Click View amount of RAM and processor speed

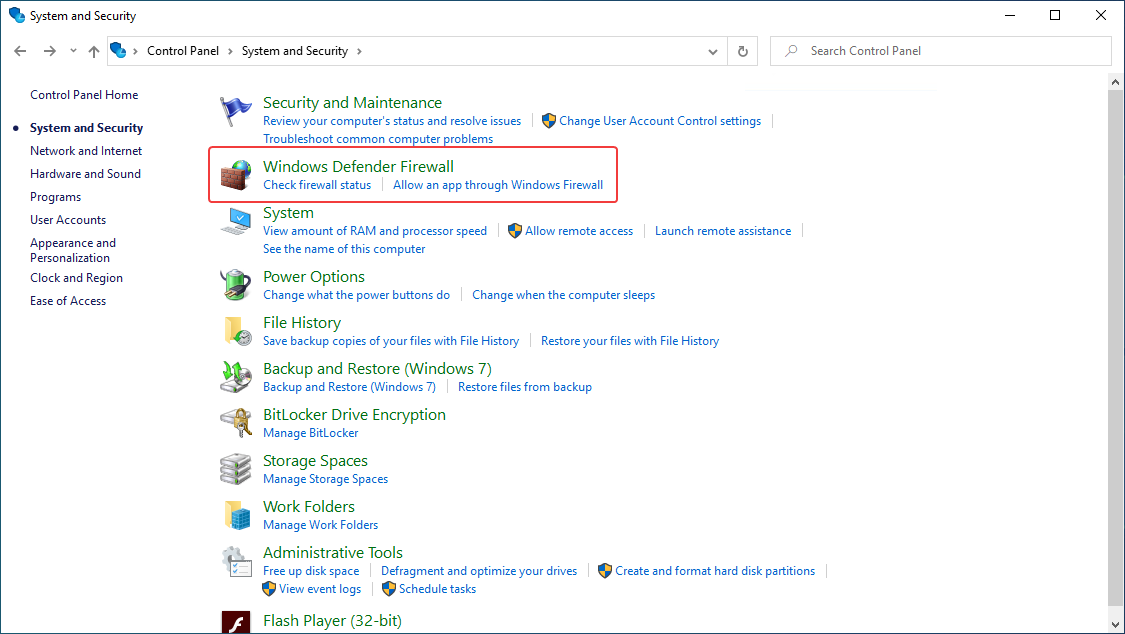(375, 231)
